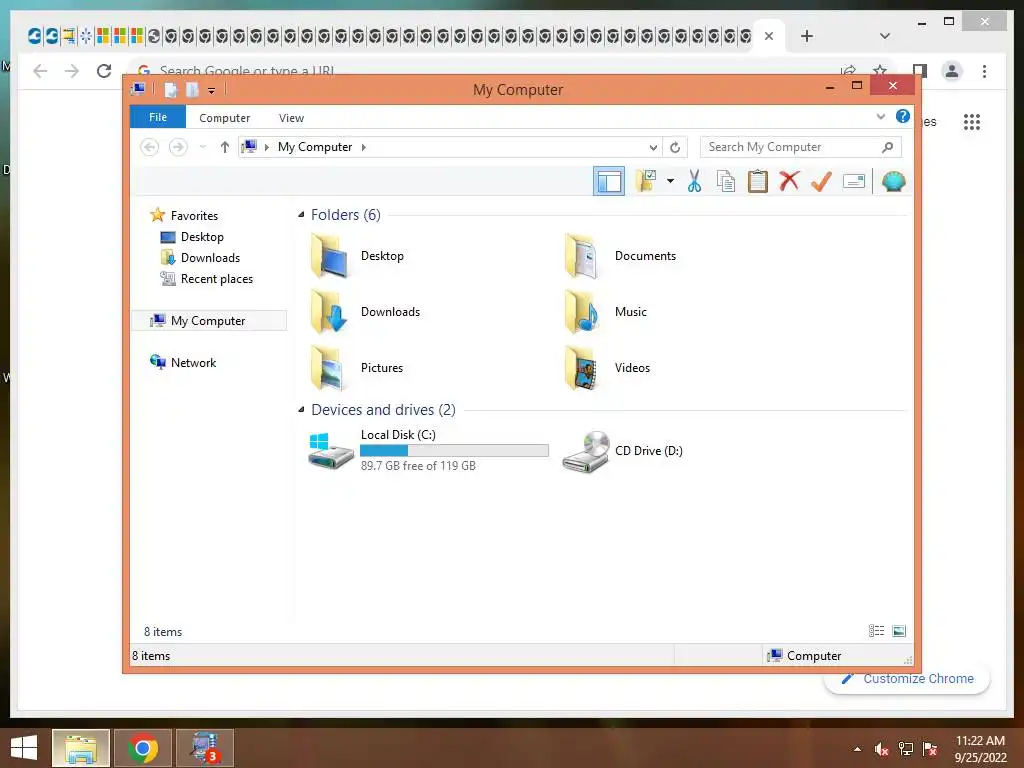The image size is (1024, 768).
Task: Click the quick access properties icon
Action: click(170, 90)
